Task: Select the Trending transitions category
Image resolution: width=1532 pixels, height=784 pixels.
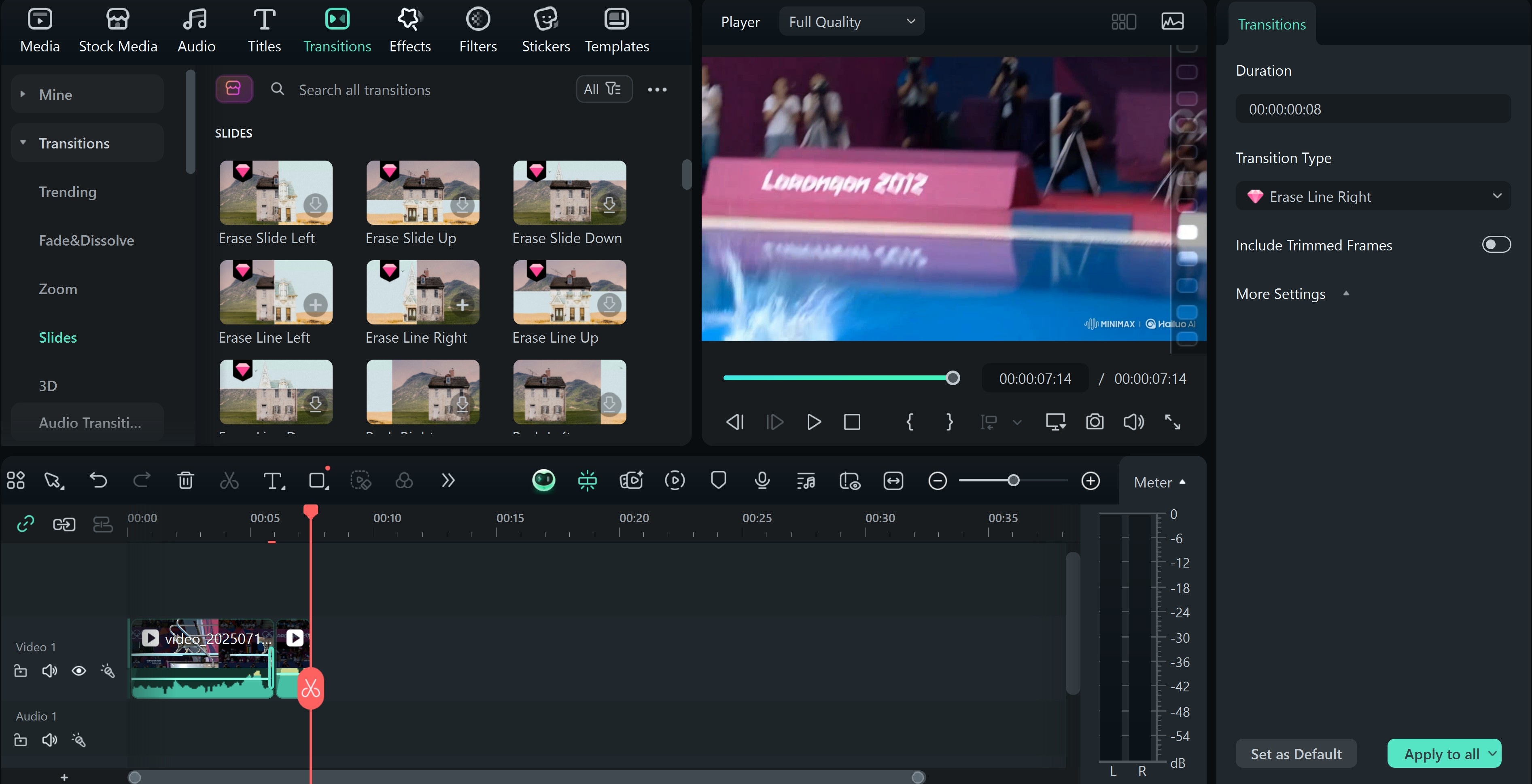Action: [x=67, y=192]
